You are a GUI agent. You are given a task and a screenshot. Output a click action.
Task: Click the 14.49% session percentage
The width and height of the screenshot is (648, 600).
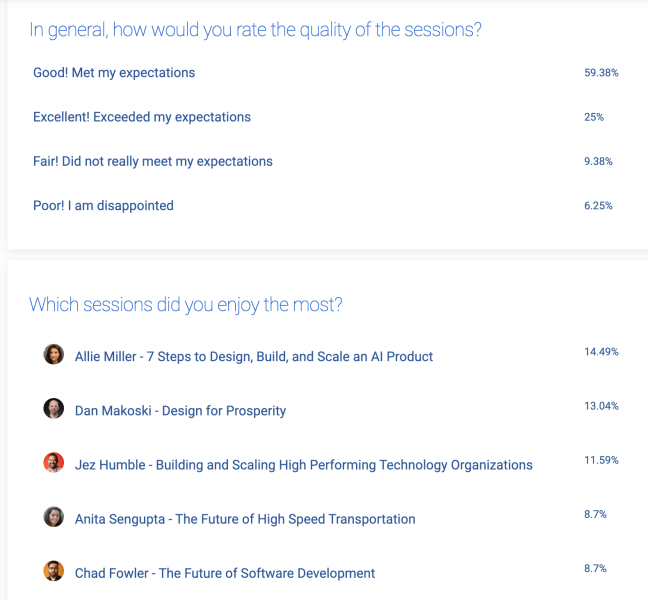601,352
